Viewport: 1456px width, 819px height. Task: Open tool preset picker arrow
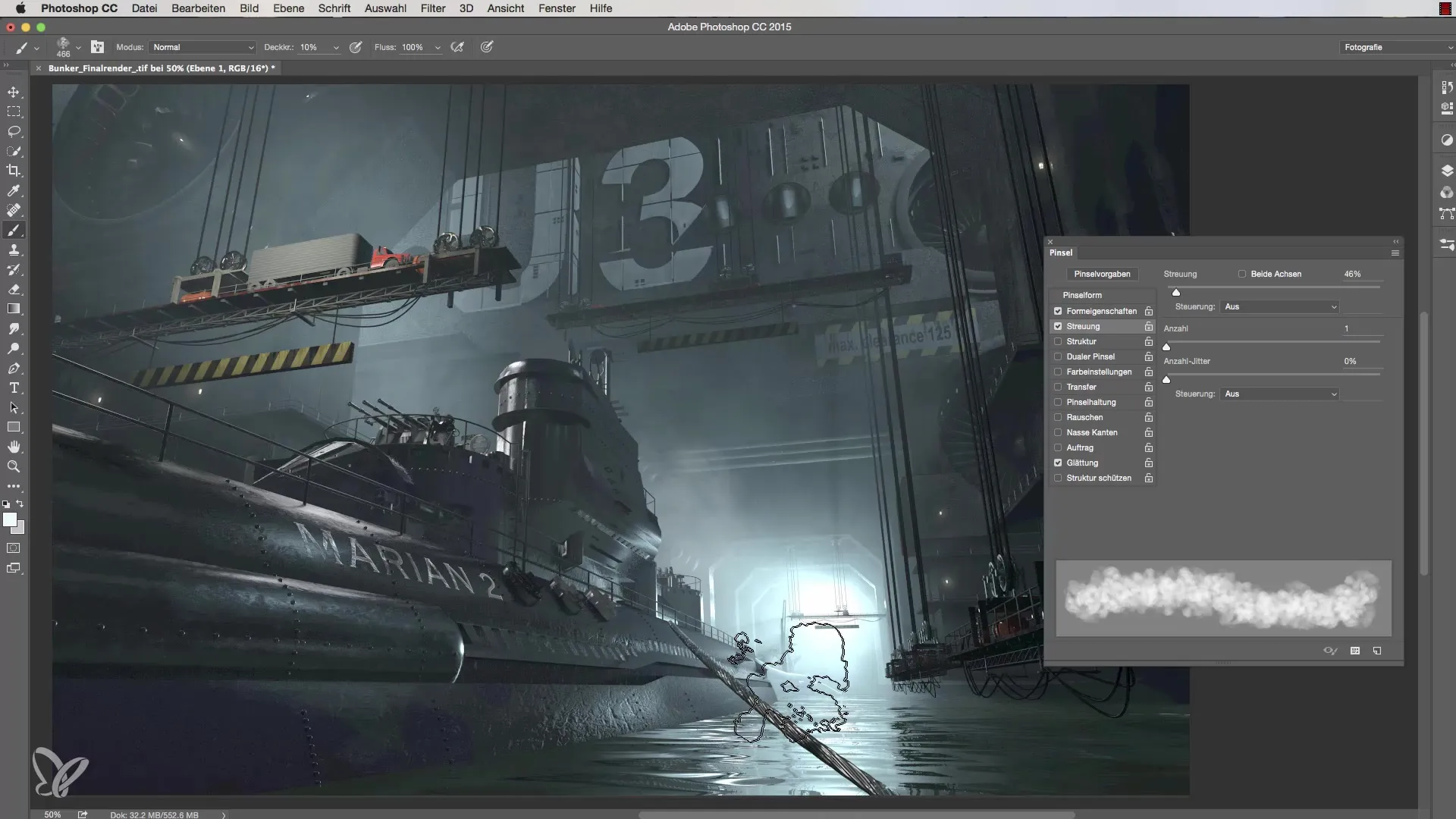point(36,48)
